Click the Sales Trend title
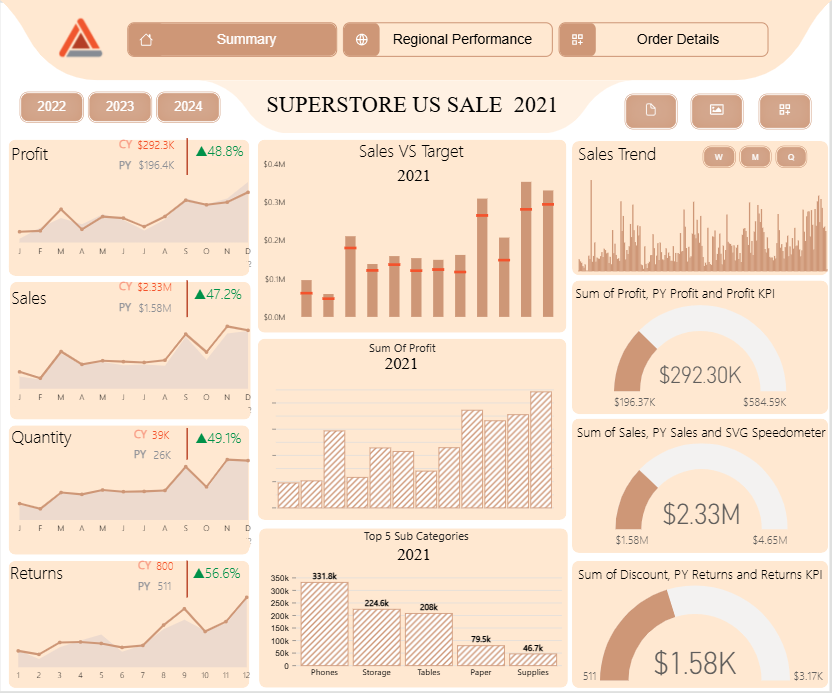 tap(617, 154)
